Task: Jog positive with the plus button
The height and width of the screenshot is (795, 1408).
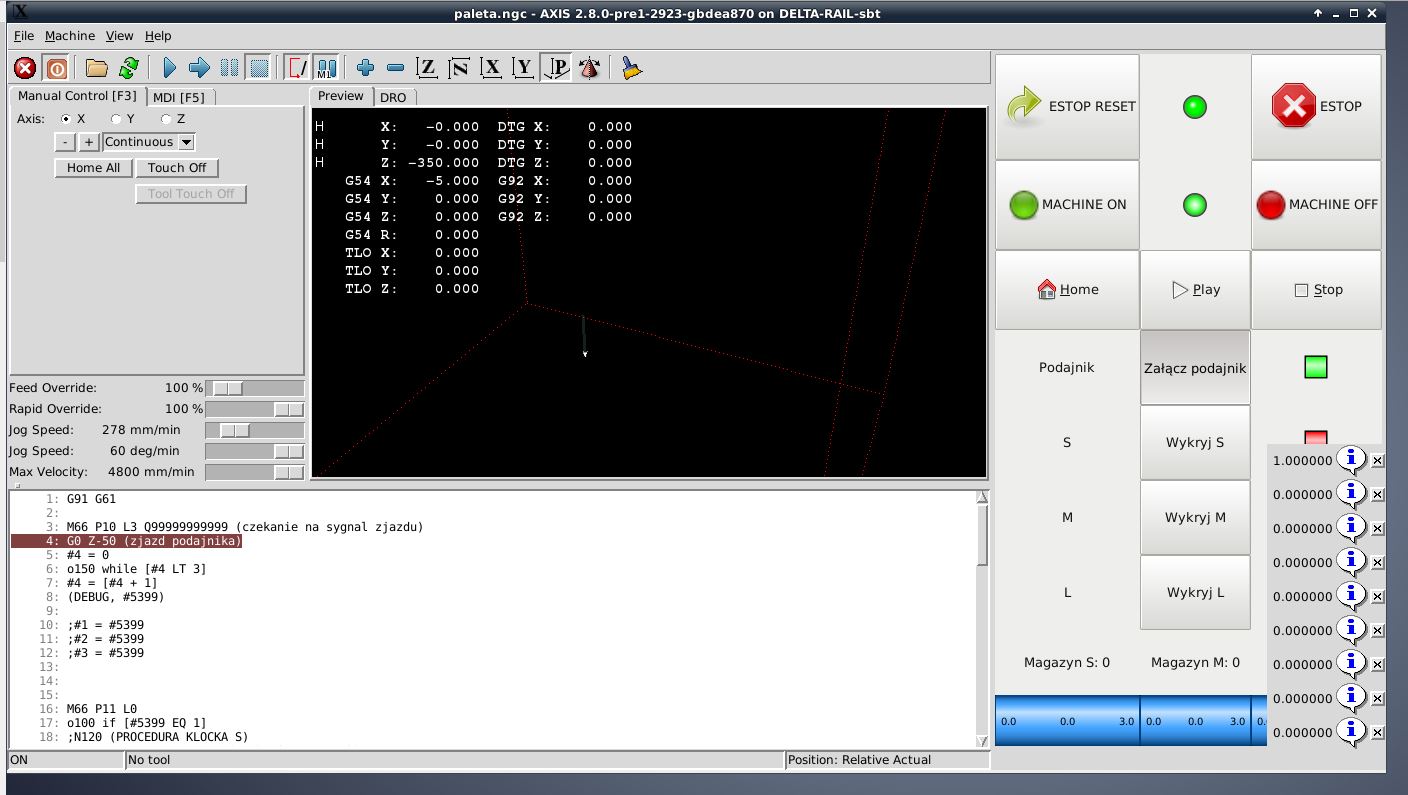Action: tap(88, 142)
